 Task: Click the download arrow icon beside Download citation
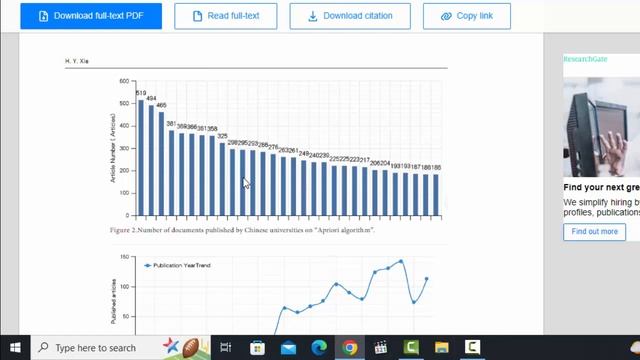[313, 16]
